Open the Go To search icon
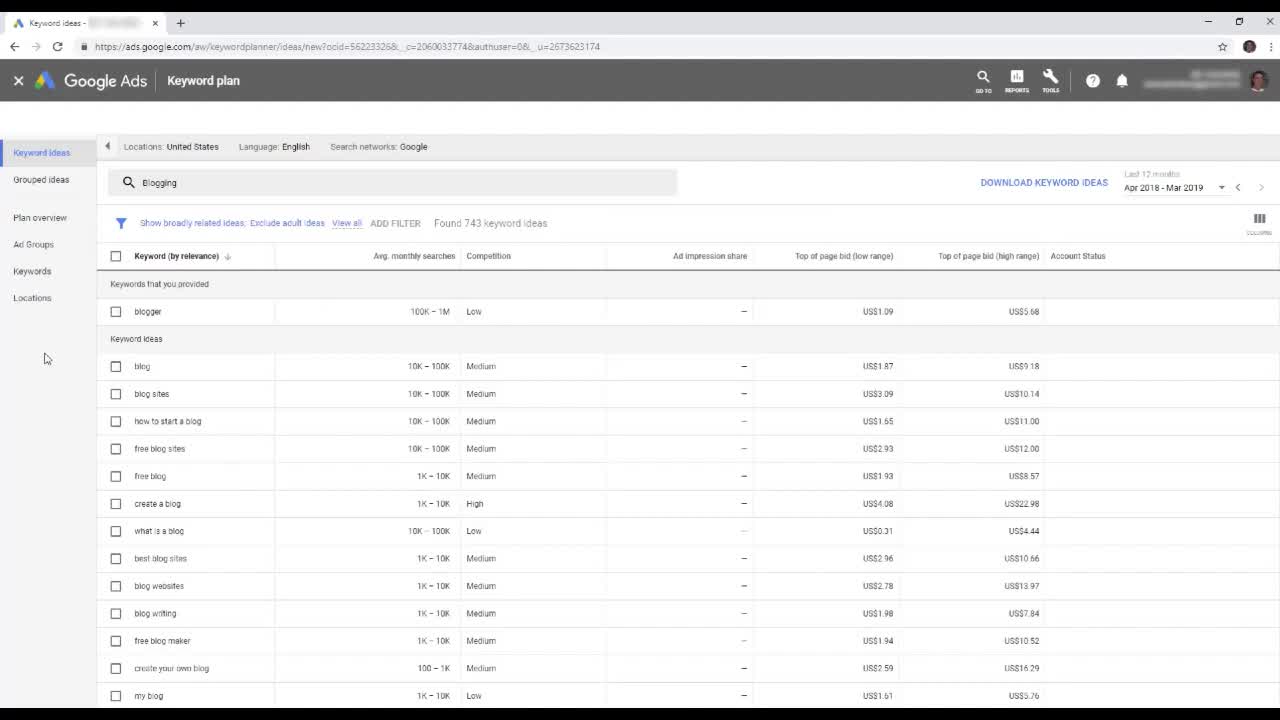The height and width of the screenshot is (720, 1280). [x=983, y=81]
